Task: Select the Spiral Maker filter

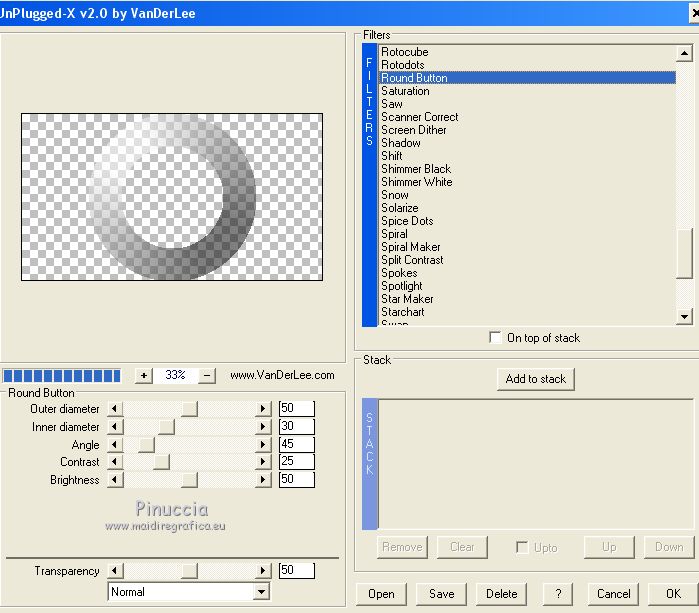Action: tap(410, 247)
